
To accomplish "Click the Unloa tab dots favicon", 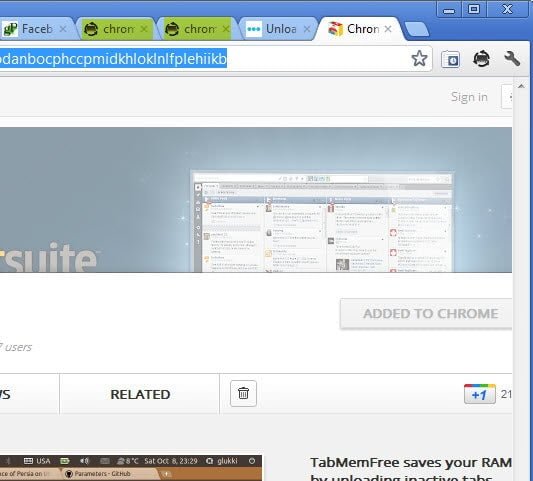I will pyautogui.click(x=254, y=29).
